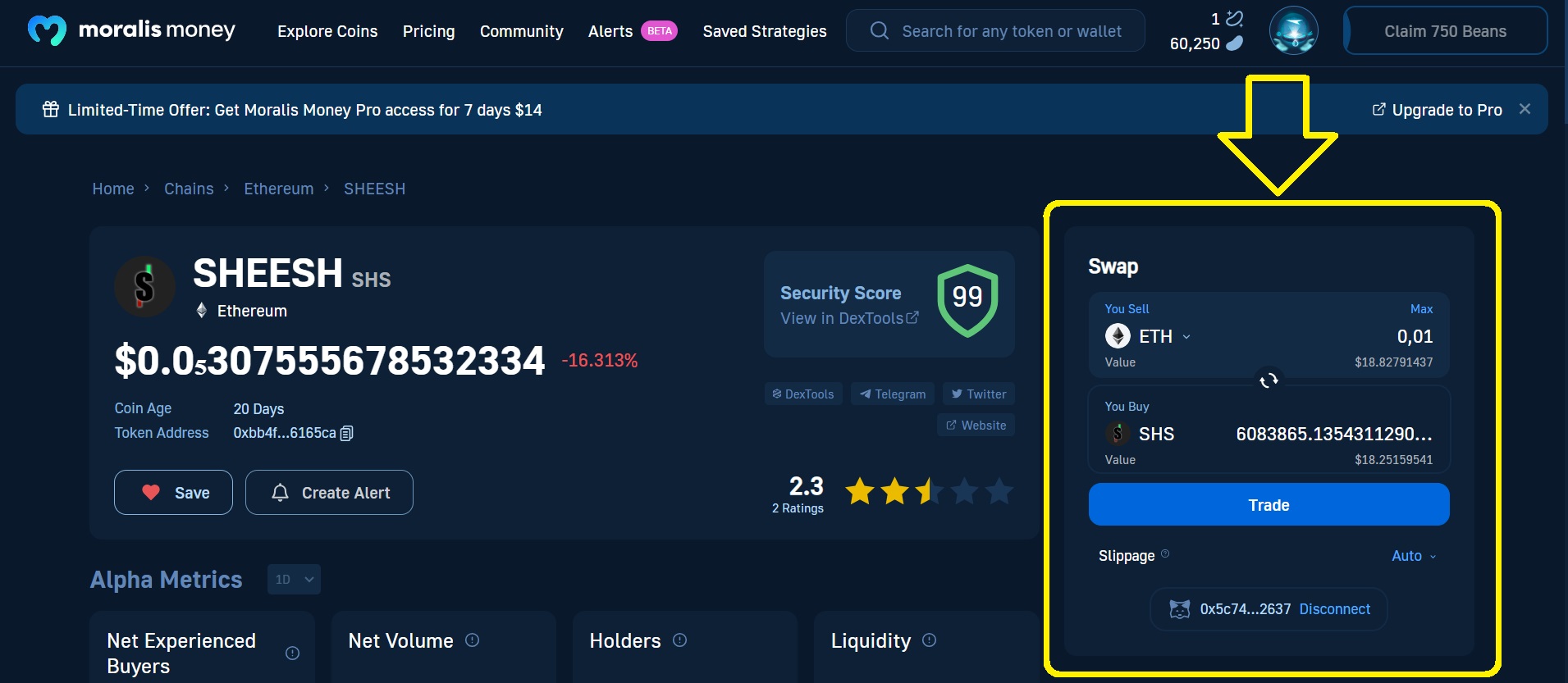Image resolution: width=1568 pixels, height=683 pixels.
Task: Click the Trade button
Action: (1269, 504)
